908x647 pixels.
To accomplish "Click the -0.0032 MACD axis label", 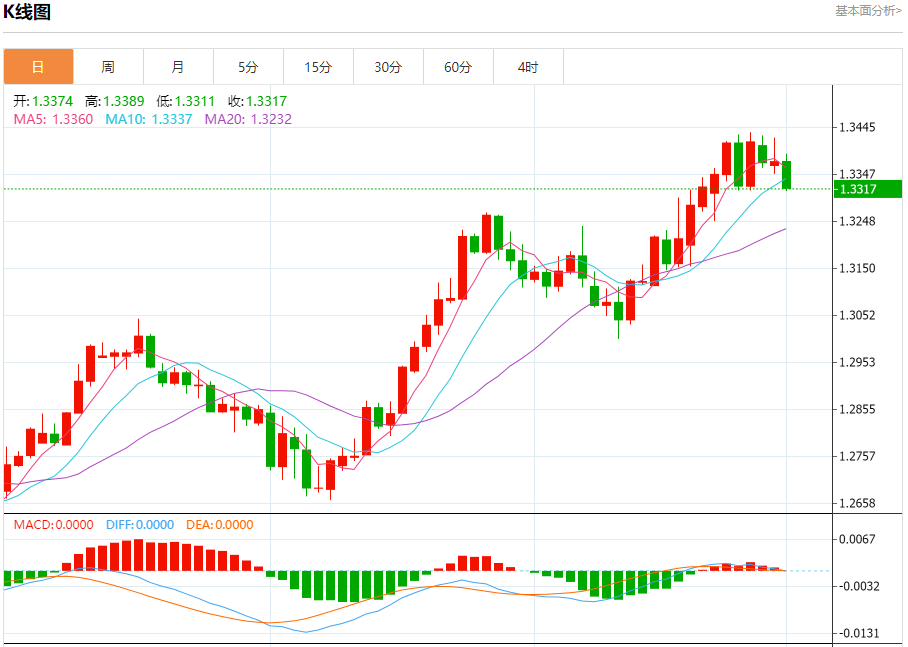I will point(859,586).
